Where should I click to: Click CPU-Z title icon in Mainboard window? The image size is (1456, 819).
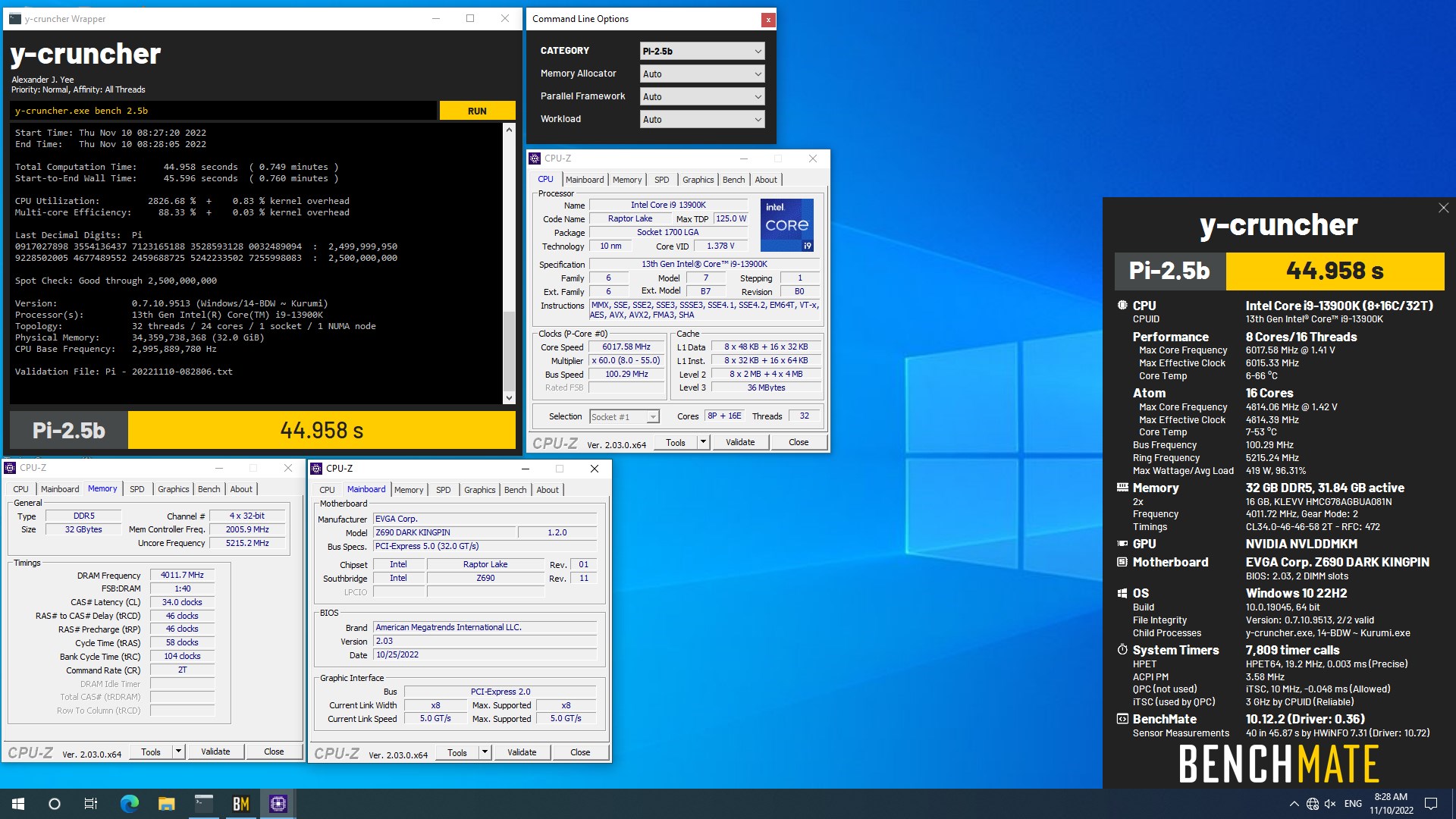(316, 469)
